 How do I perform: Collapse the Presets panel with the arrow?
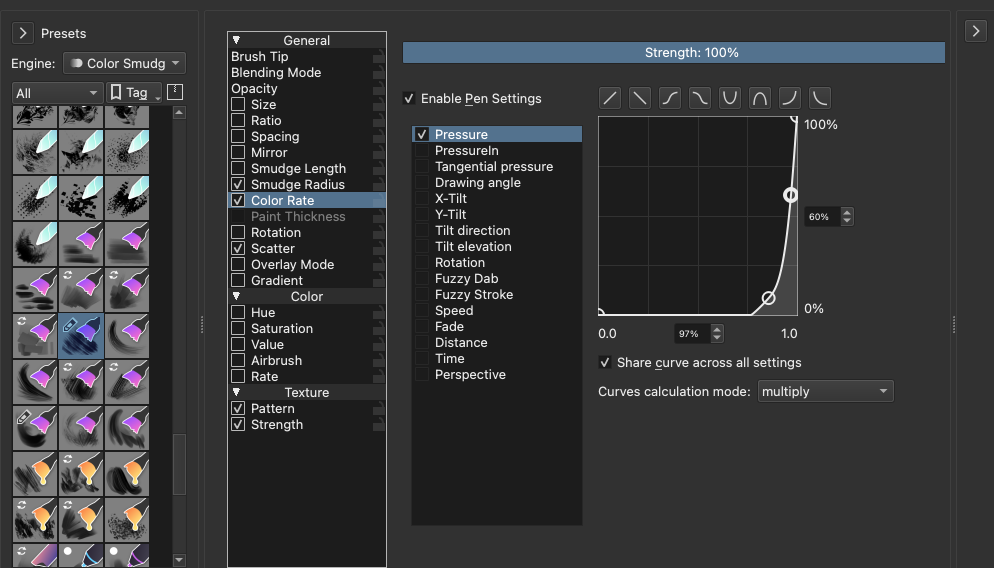23,33
